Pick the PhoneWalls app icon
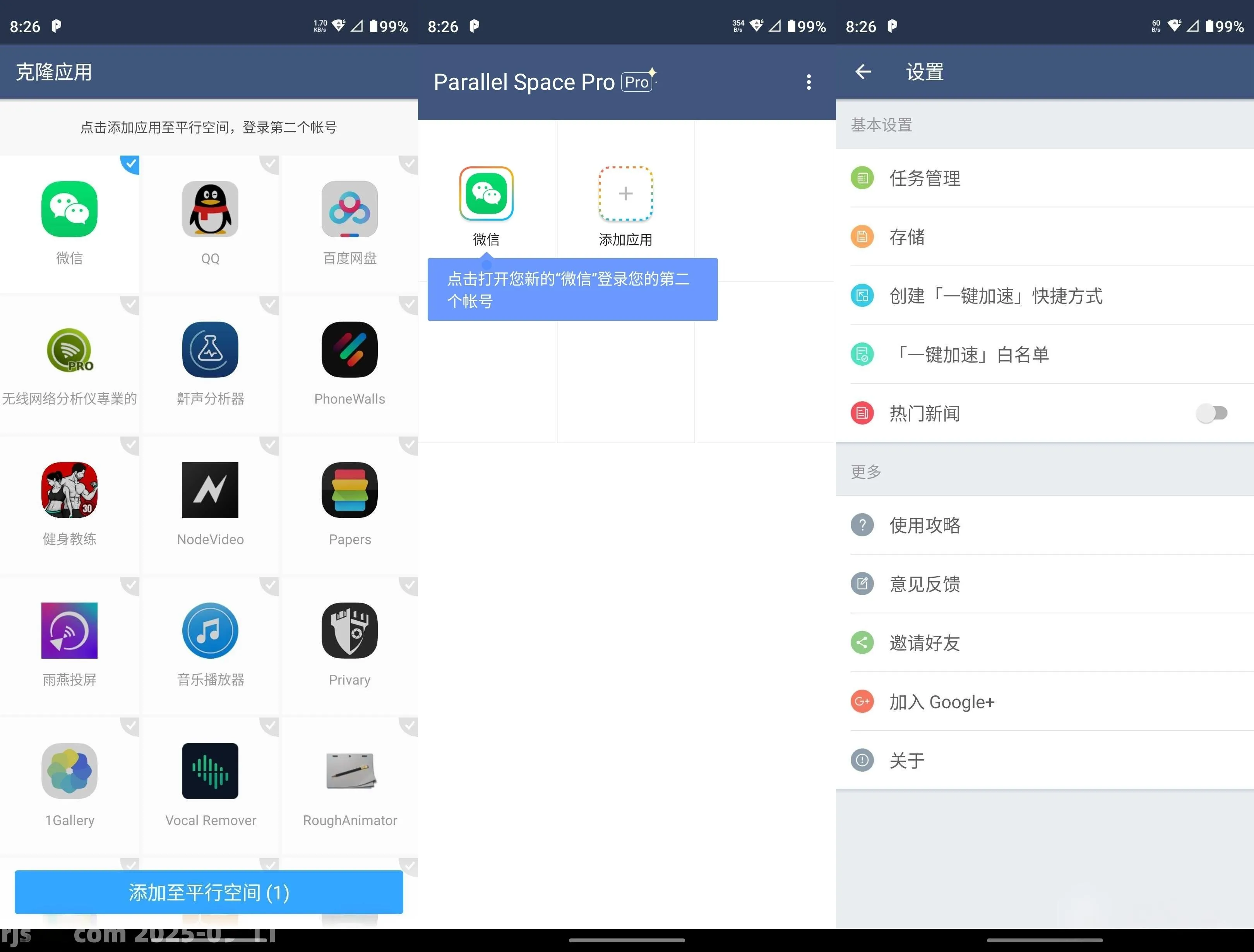 point(350,349)
